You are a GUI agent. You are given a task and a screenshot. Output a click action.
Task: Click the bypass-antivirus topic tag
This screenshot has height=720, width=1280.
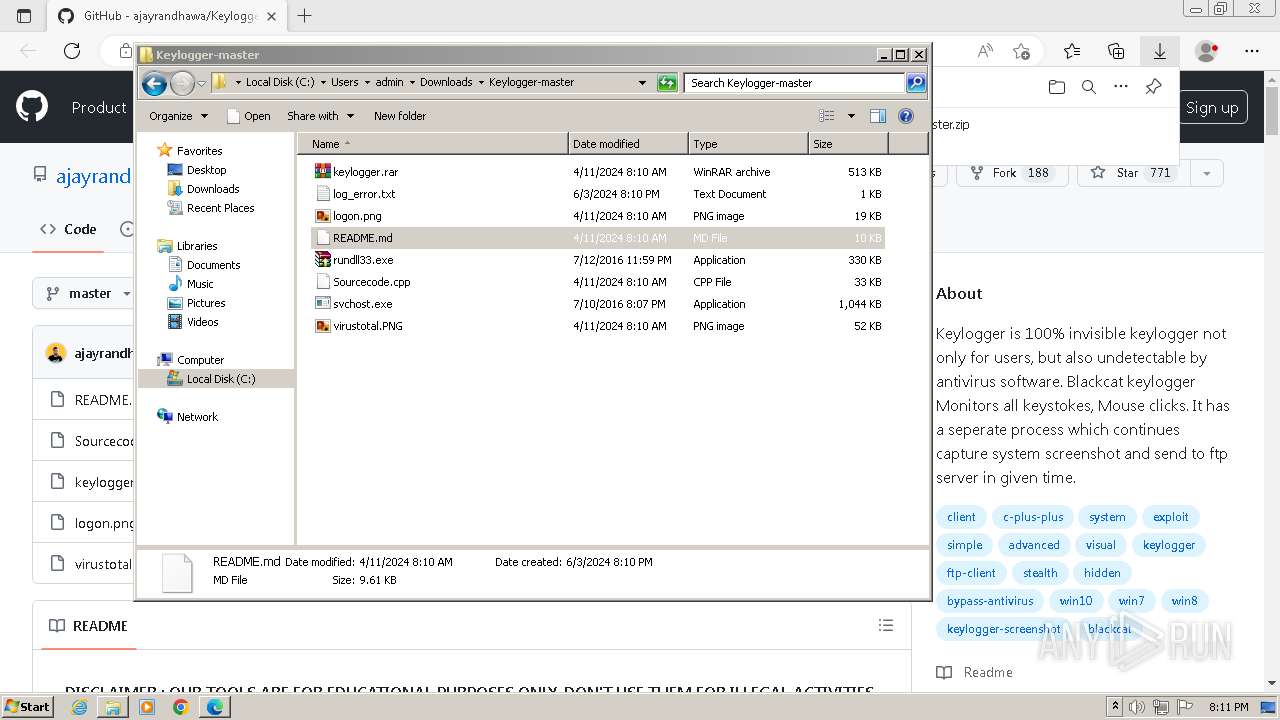[x=990, y=601]
